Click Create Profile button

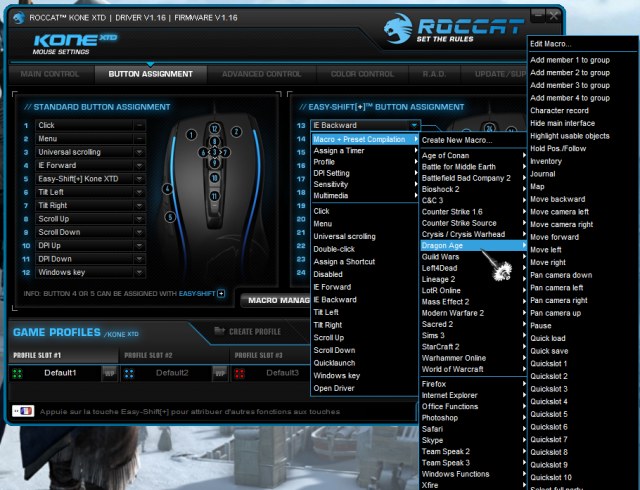[x=248, y=331]
